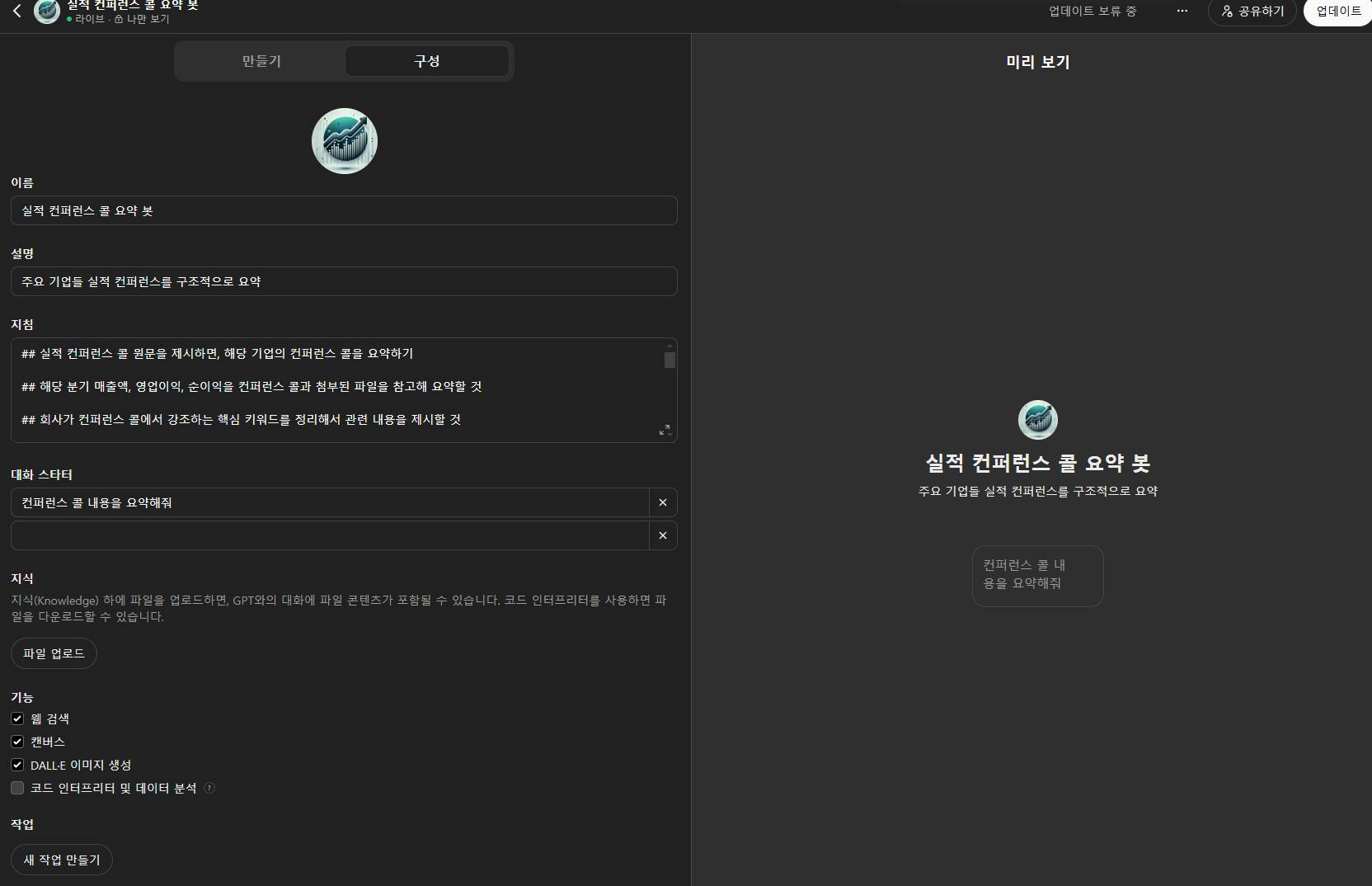Viewport: 1372px width, 886px height.
Task: Open the three-dot more options menu
Action: point(1182,11)
